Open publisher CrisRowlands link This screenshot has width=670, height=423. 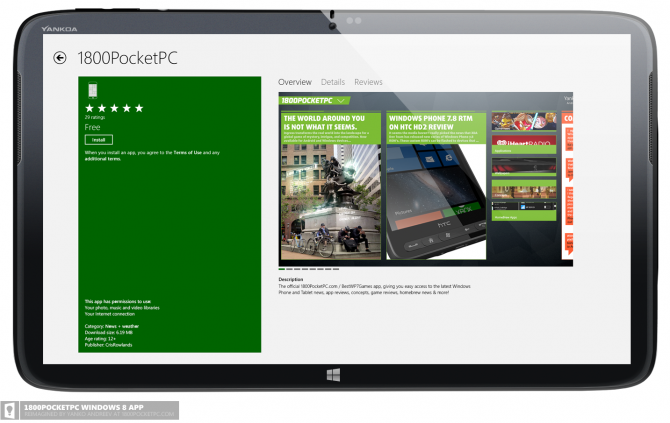(118, 345)
